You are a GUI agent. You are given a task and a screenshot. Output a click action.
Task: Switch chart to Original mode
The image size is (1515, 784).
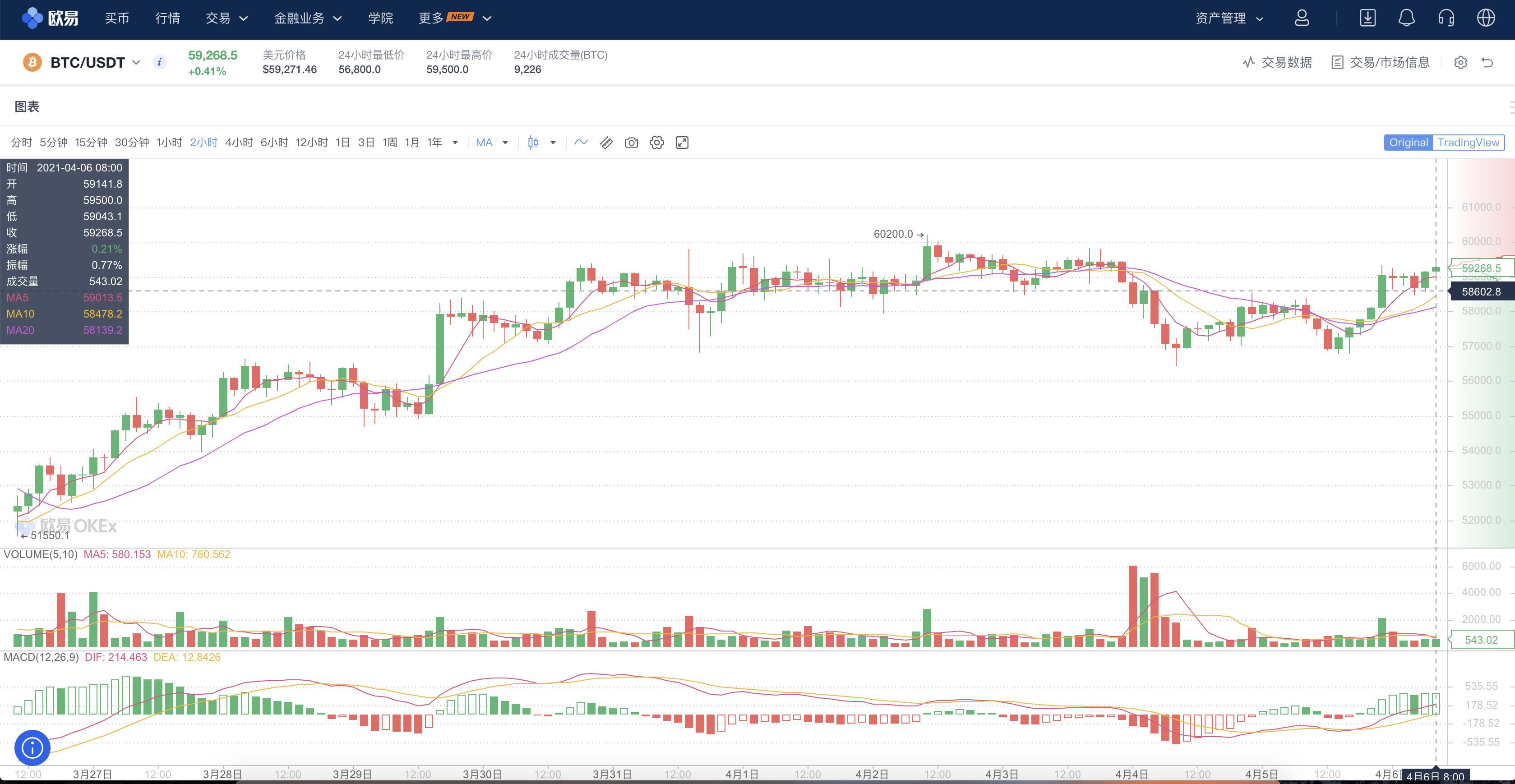tap(1408, 143)
